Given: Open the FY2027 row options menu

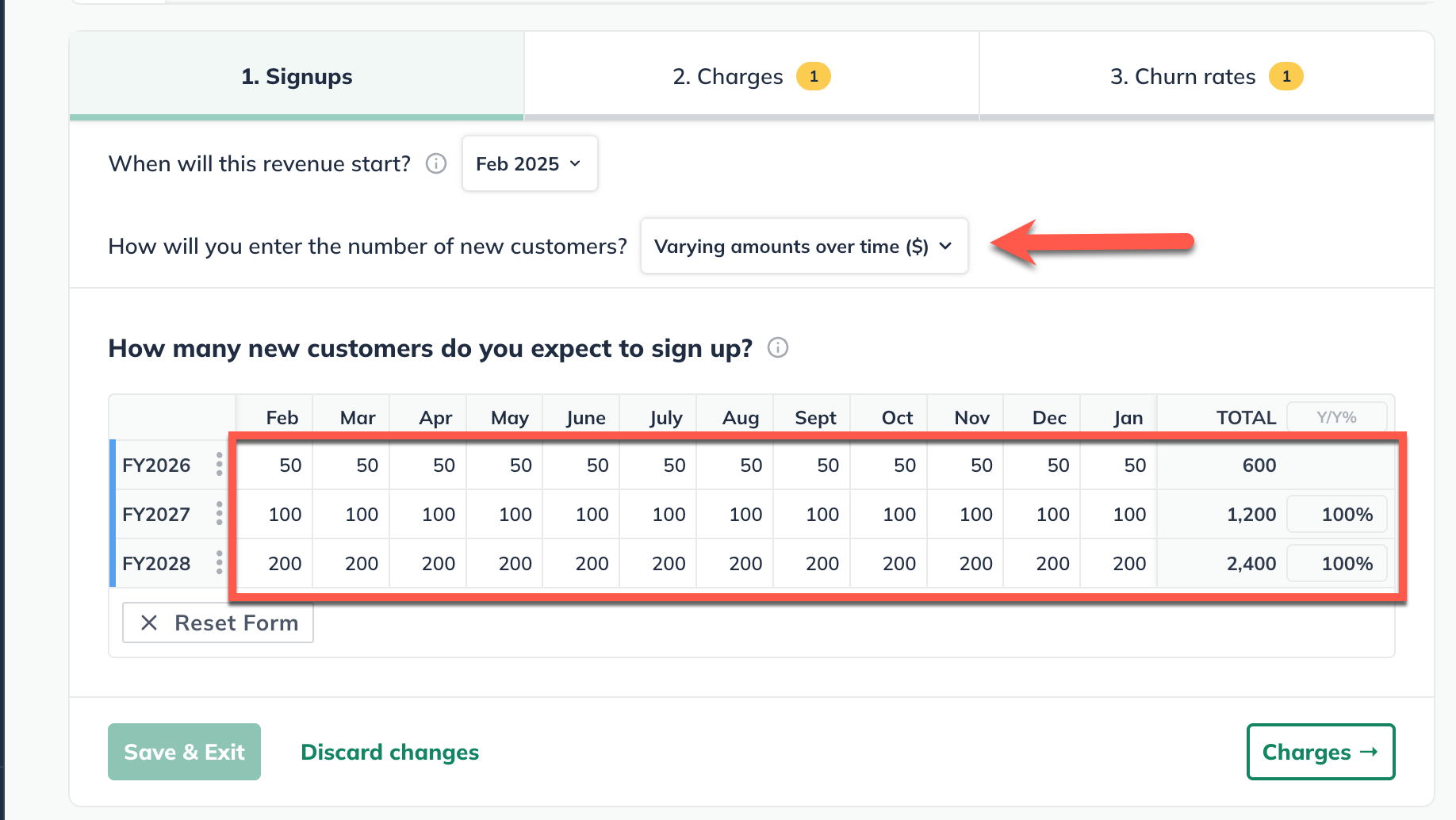Looking at the screenshot, I should point(218,514).
